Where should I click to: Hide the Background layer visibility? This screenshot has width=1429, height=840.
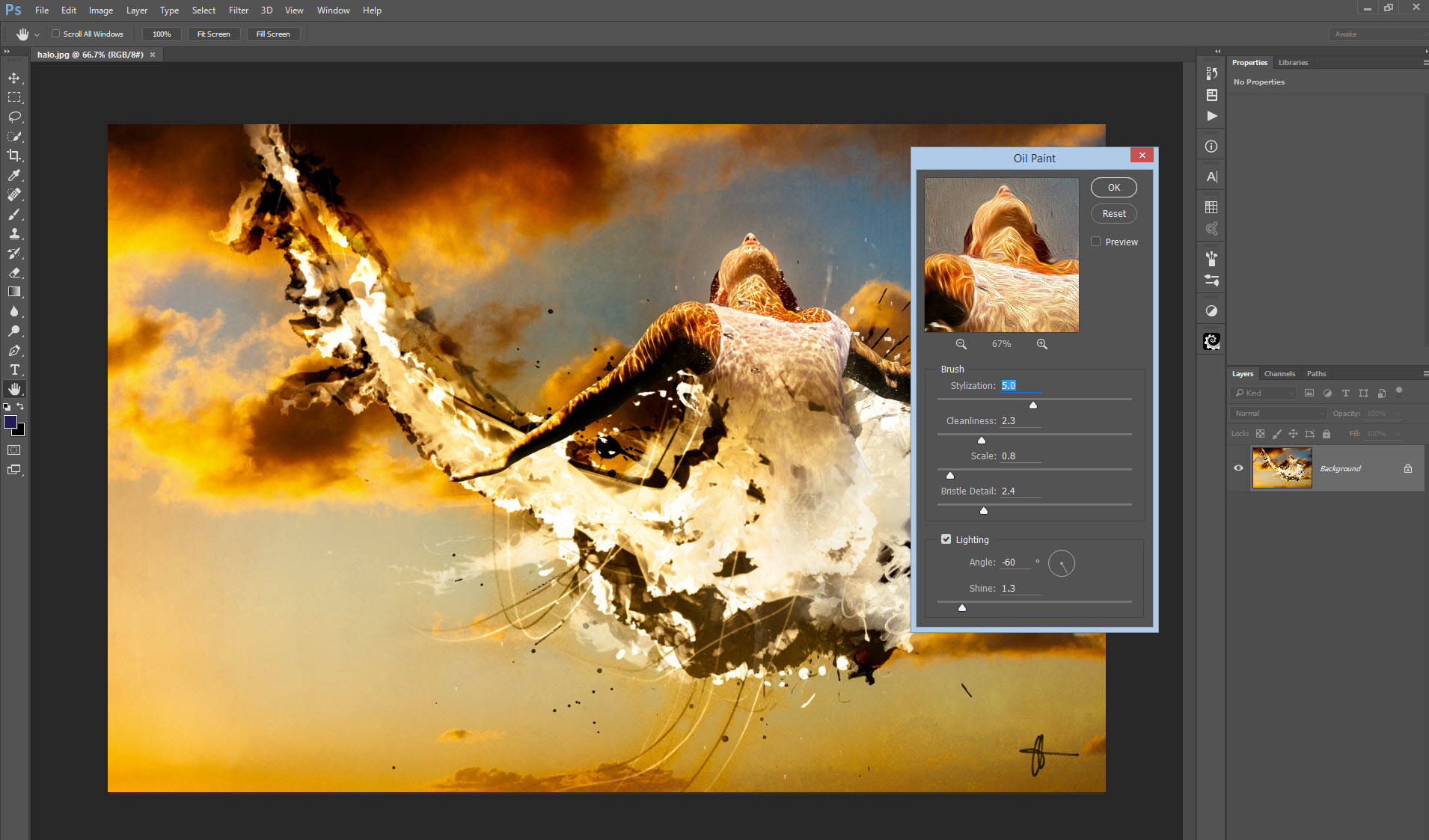[x=1238, y=468]
